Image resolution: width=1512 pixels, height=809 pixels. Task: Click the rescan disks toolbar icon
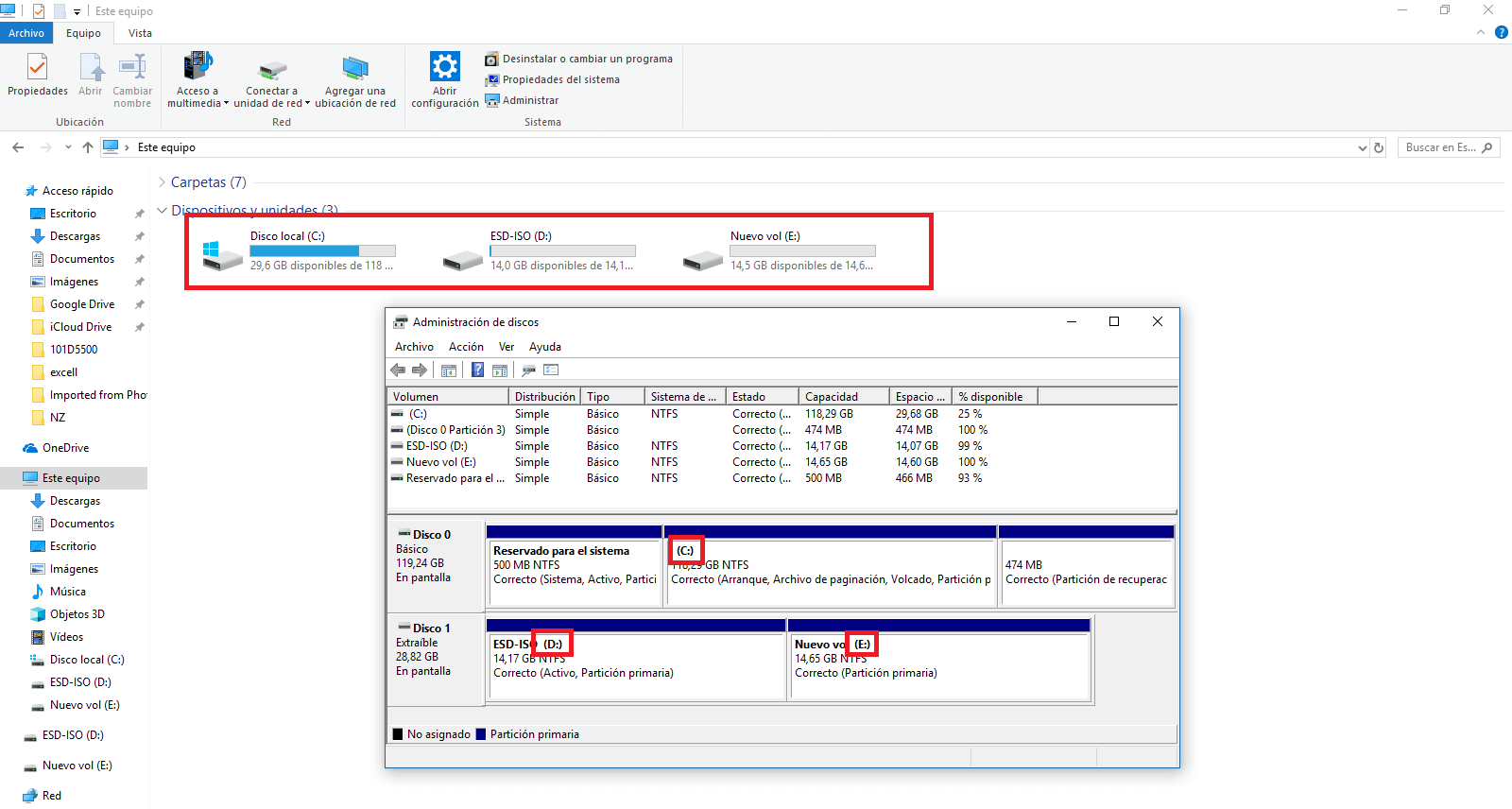tap(529, 370)
